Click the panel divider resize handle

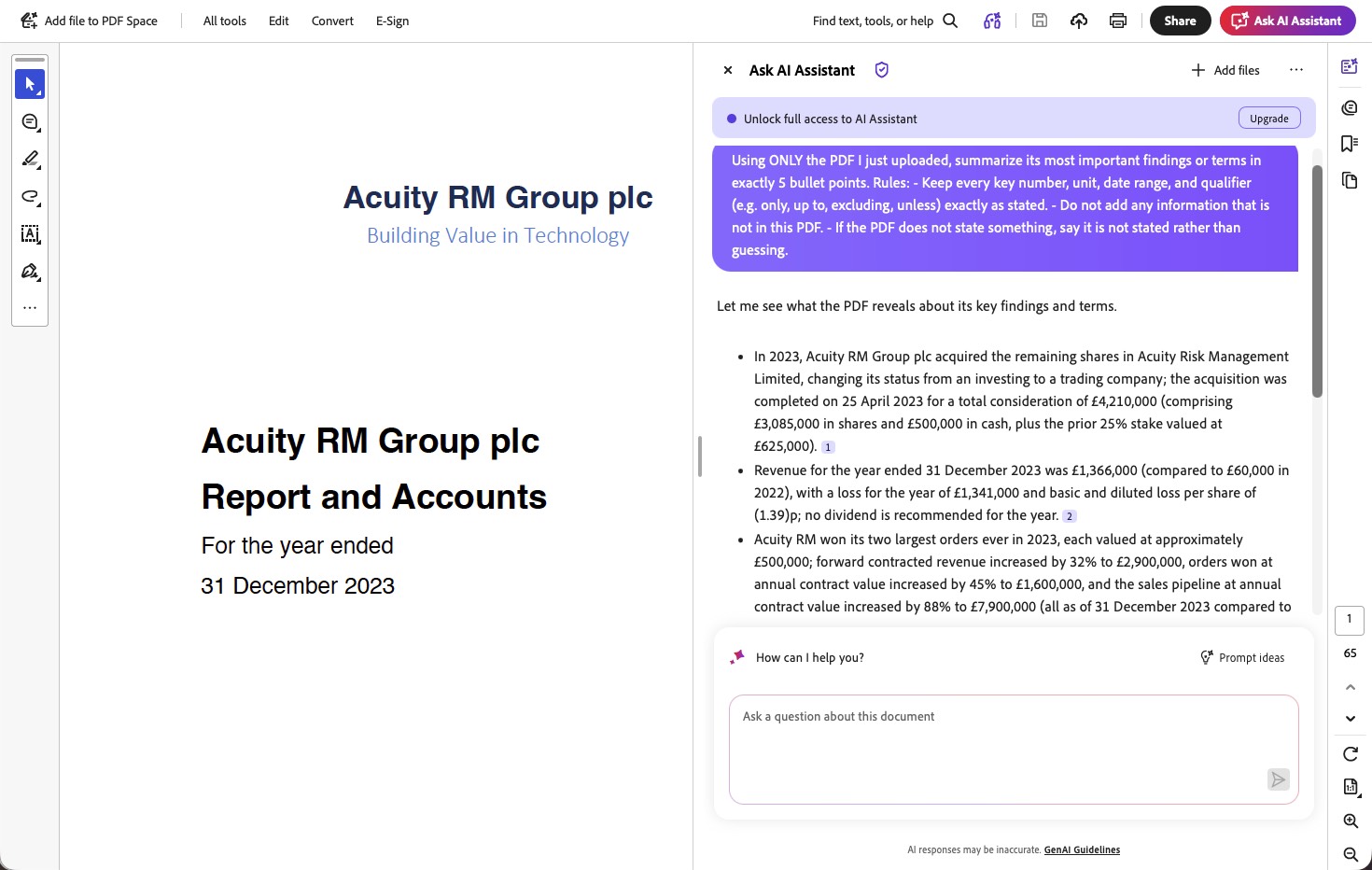[699, 456]
